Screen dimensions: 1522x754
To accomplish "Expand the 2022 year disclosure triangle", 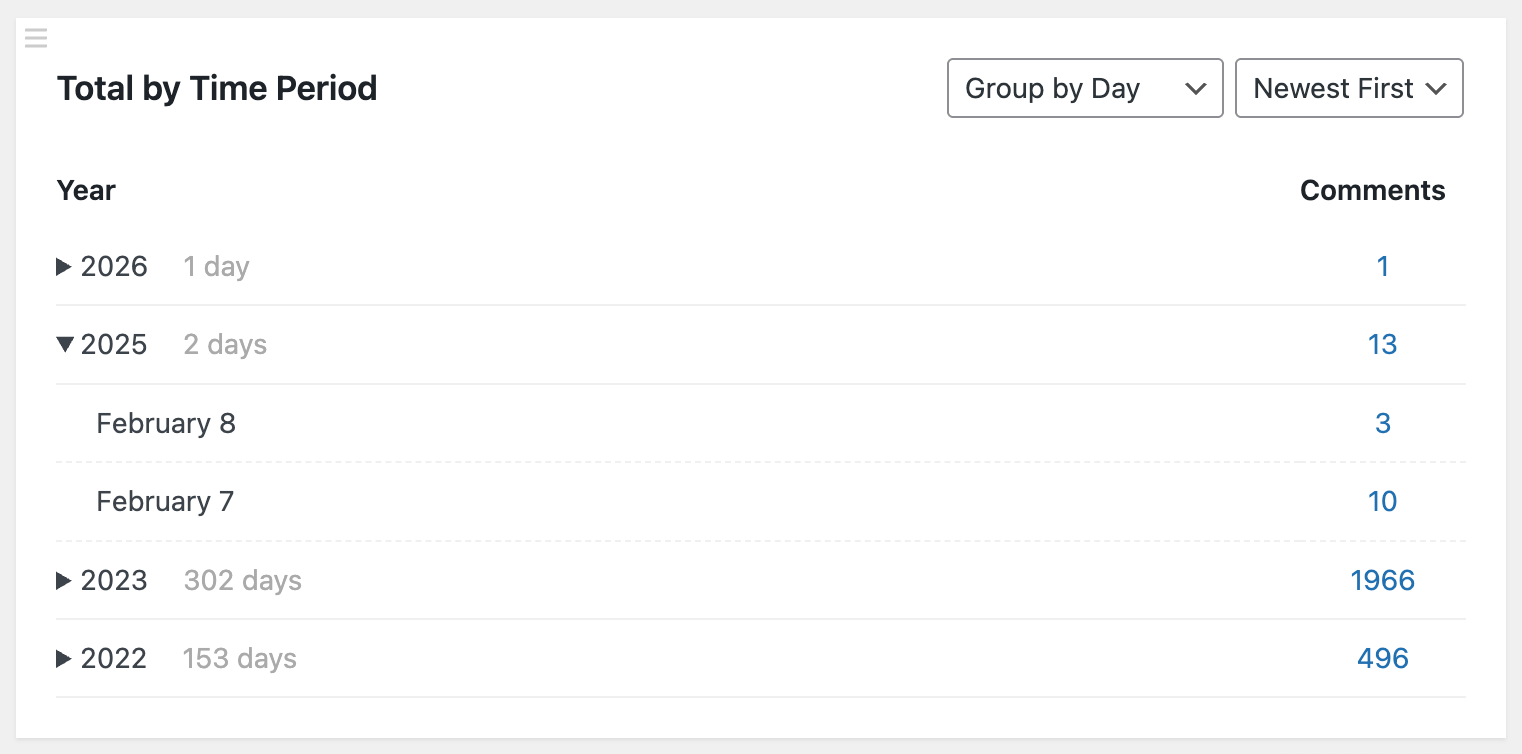I will [x=64, y=659].
